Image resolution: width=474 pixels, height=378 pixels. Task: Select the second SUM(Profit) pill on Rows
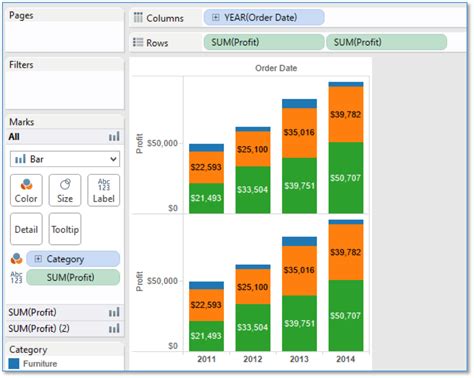386,42
